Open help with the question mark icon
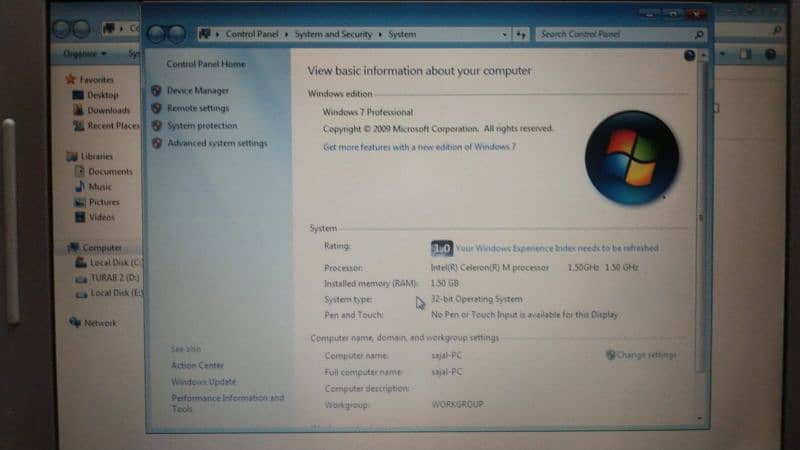This screenshot has height=450, width=800. (689, 56)
